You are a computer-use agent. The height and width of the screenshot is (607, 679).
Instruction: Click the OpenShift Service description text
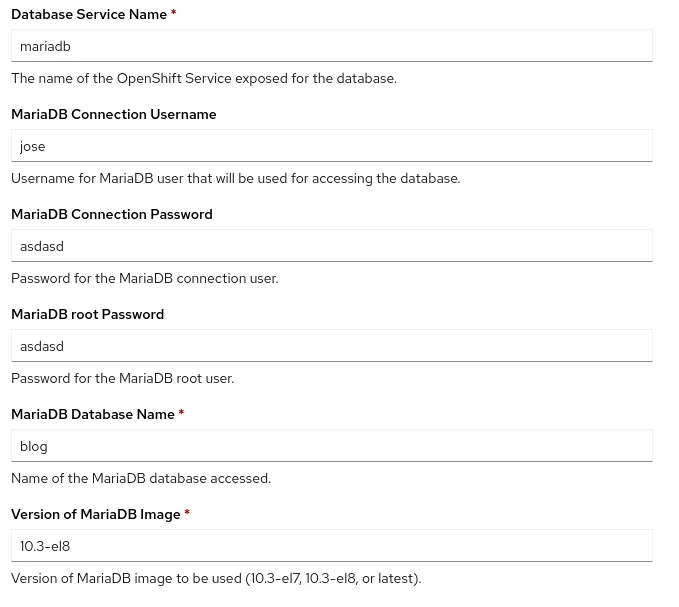204,78
